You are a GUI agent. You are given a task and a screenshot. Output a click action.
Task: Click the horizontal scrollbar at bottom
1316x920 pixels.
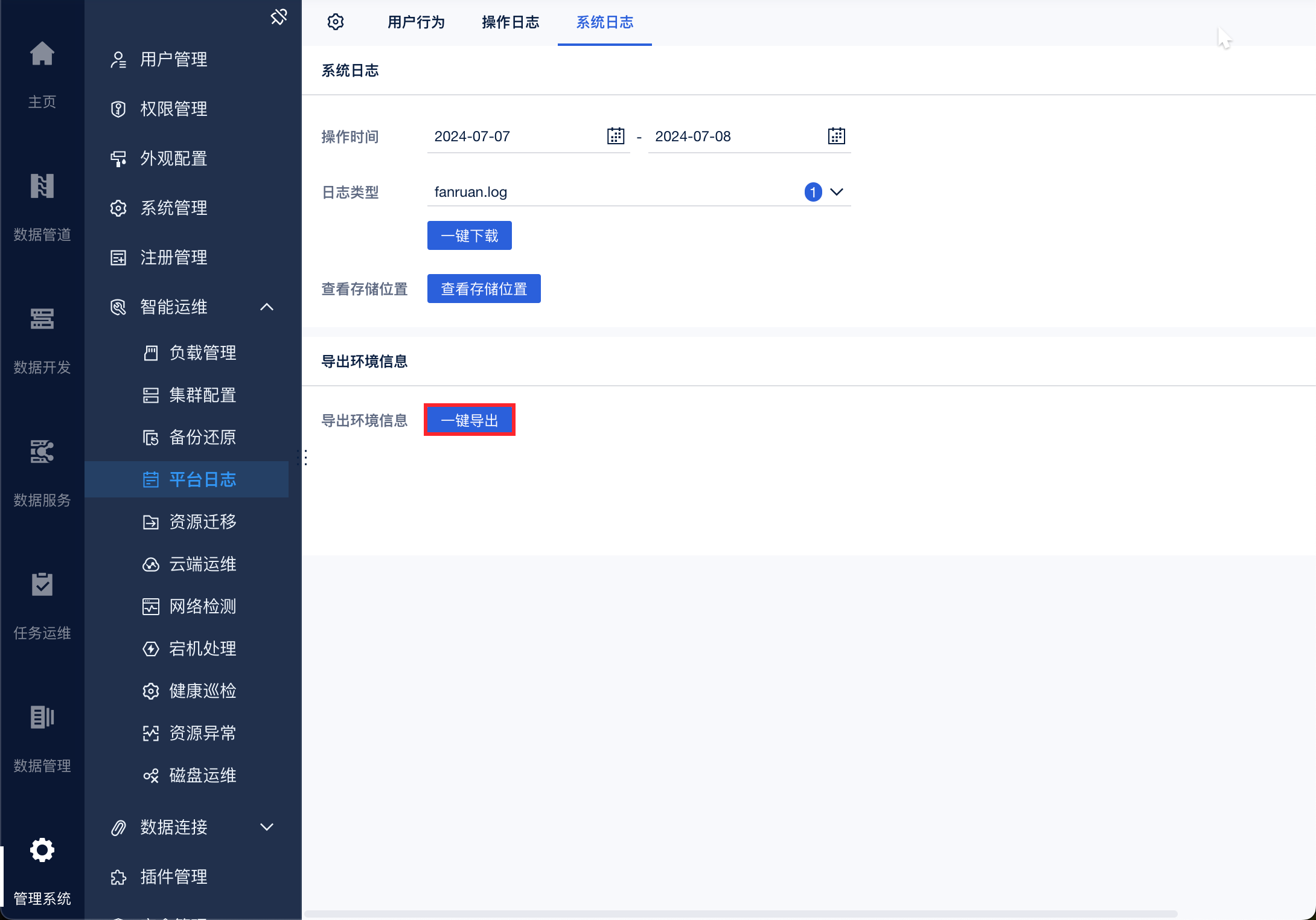tap(740, 913)
